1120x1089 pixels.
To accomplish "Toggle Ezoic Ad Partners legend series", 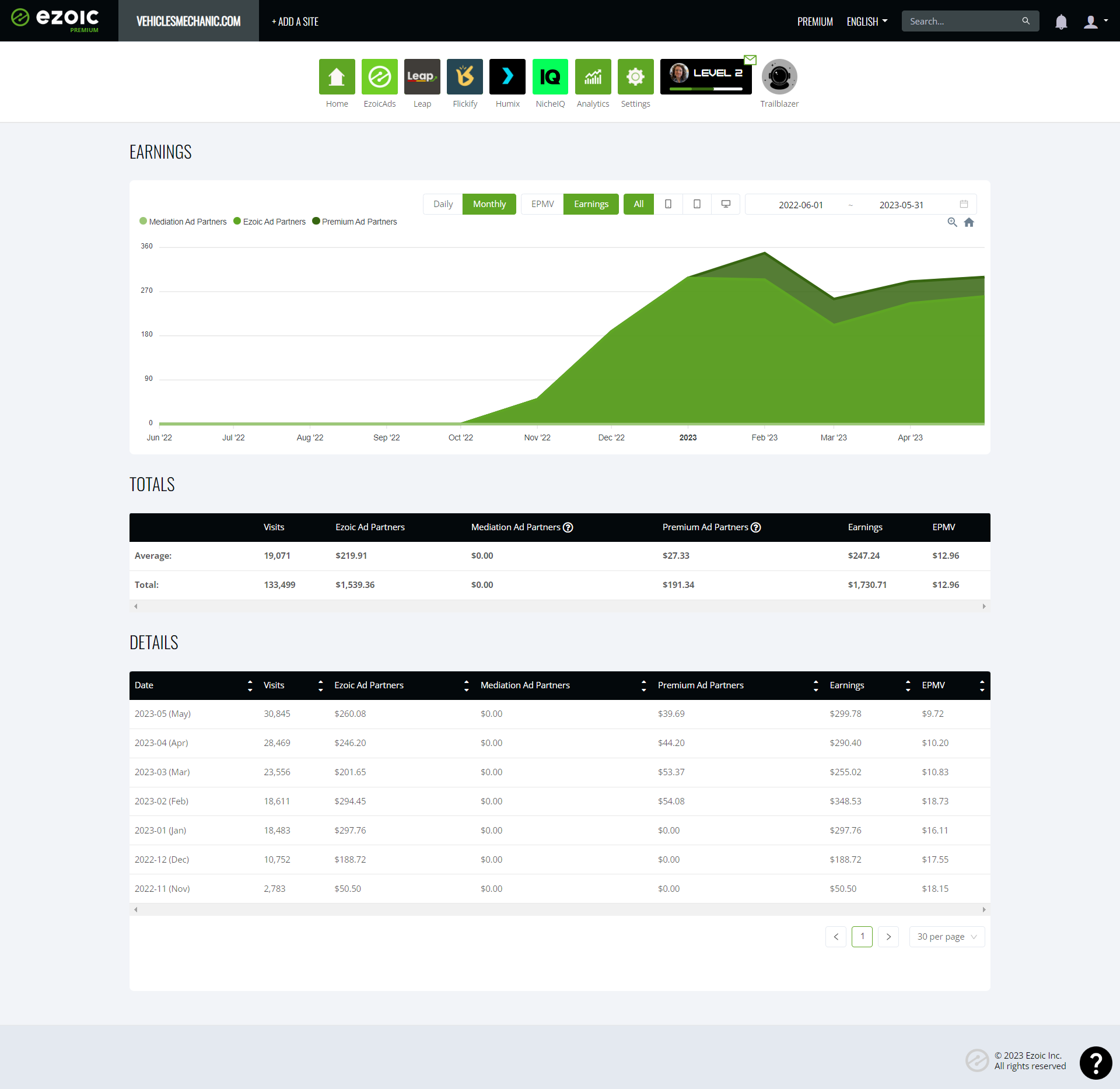I will coord(269,222).
